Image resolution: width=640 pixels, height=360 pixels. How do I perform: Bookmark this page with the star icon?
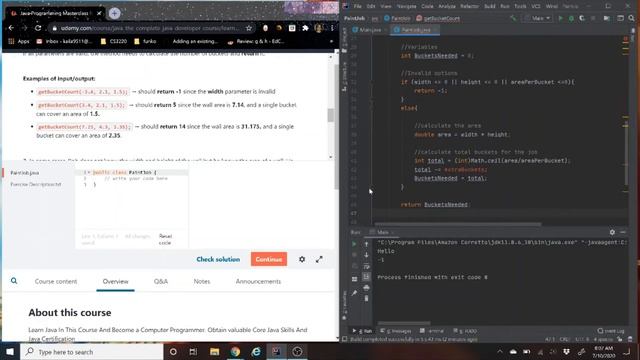pyautogui.click(x=249, y=28)
